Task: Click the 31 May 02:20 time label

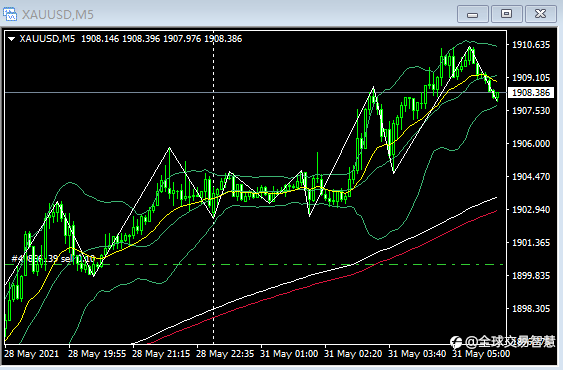Action: pos(353,354)
